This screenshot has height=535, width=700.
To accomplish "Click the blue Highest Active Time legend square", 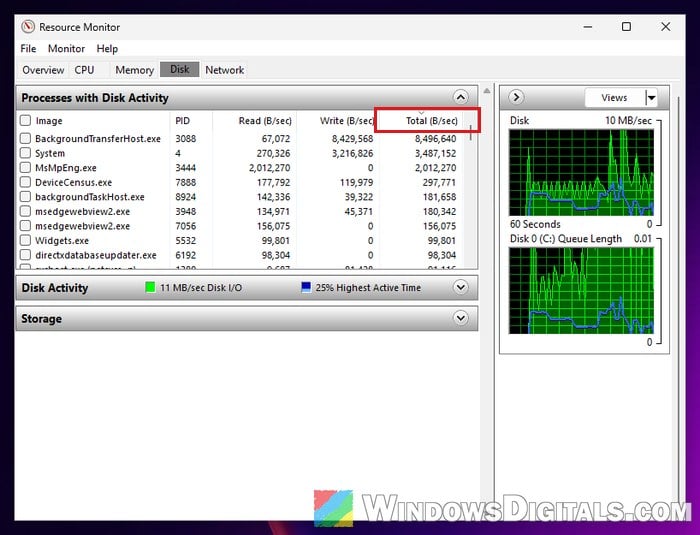I will 306,287.
